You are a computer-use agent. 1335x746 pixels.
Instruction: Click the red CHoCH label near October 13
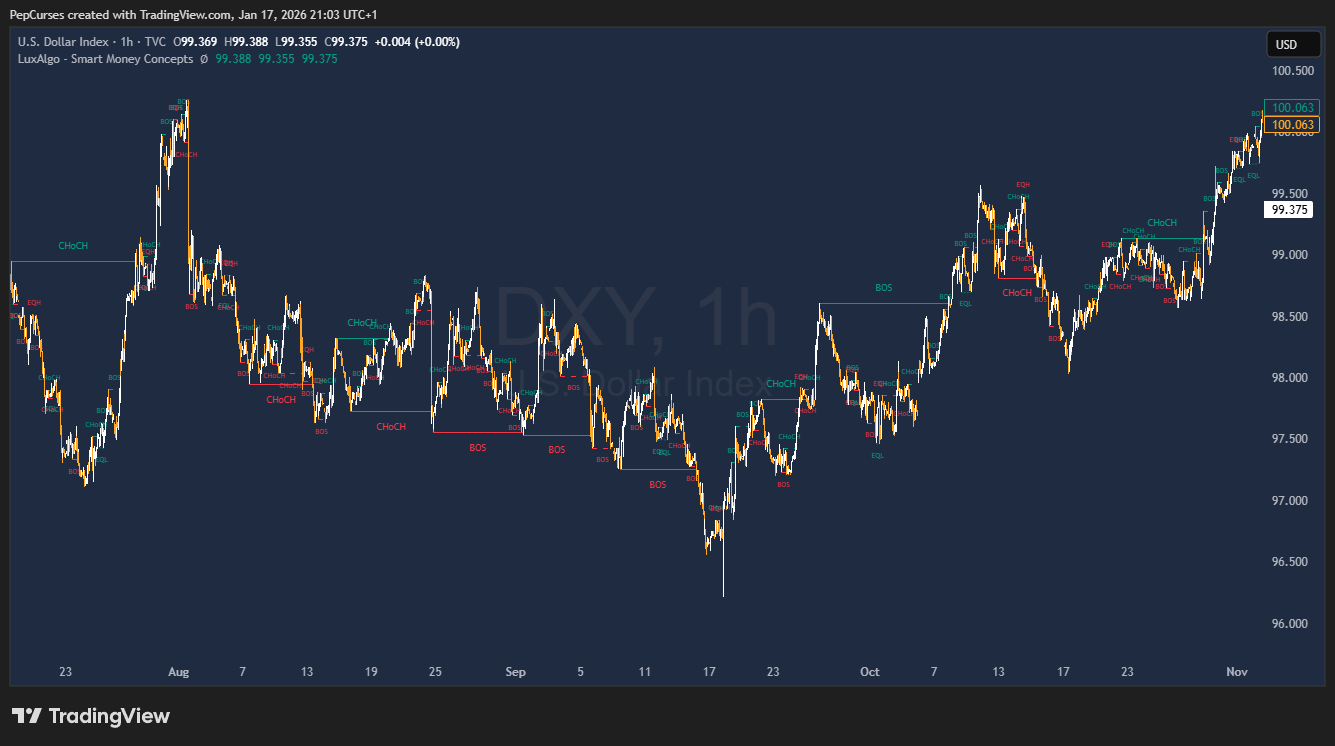1016,293
